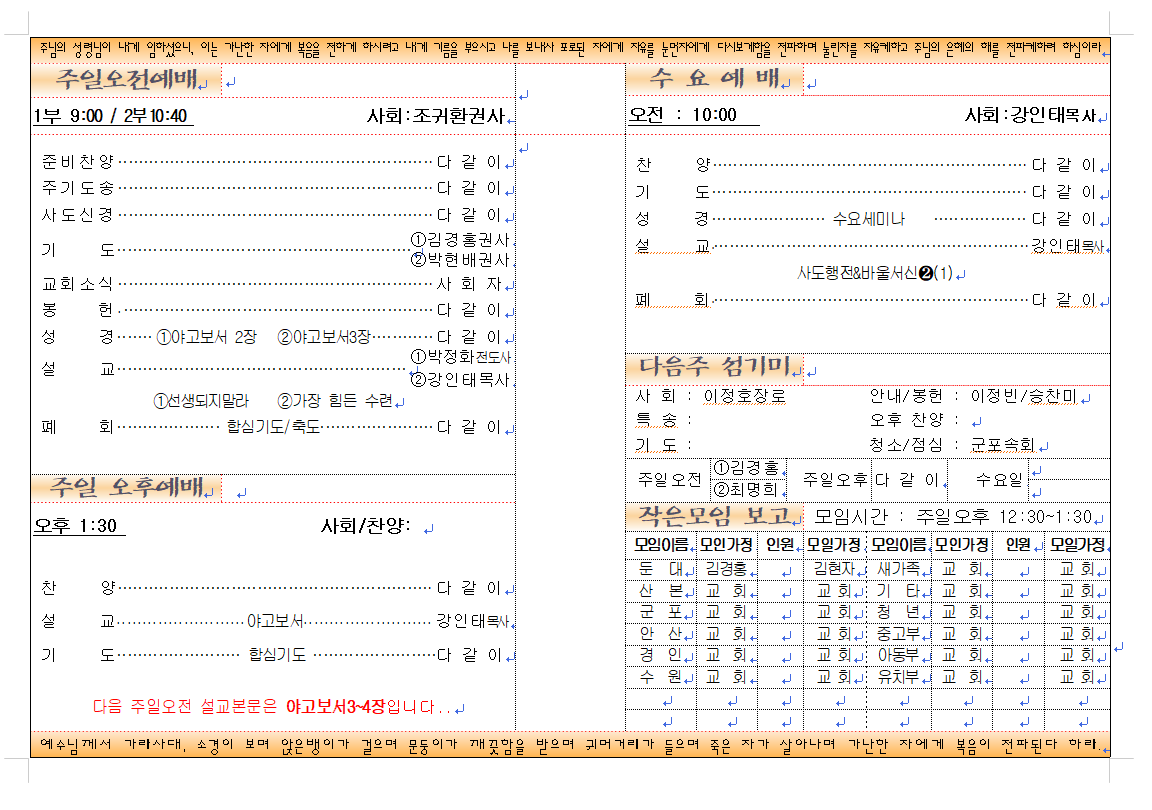Click the name '②강인태목사'

pyautogui.click(x=460, y=379)
